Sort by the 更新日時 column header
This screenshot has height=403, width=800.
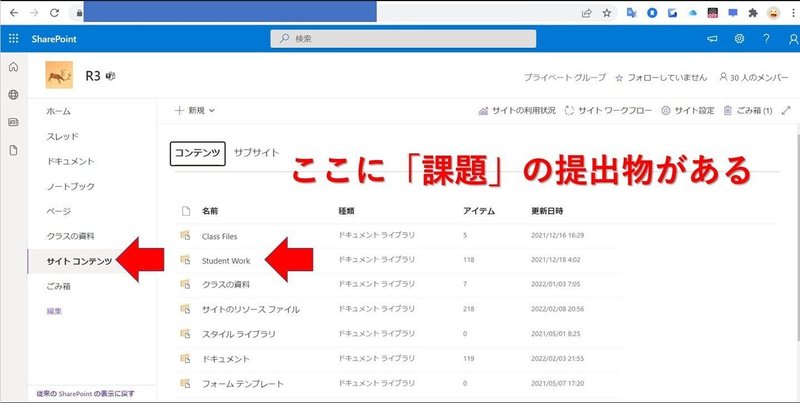tap(547, 211)
